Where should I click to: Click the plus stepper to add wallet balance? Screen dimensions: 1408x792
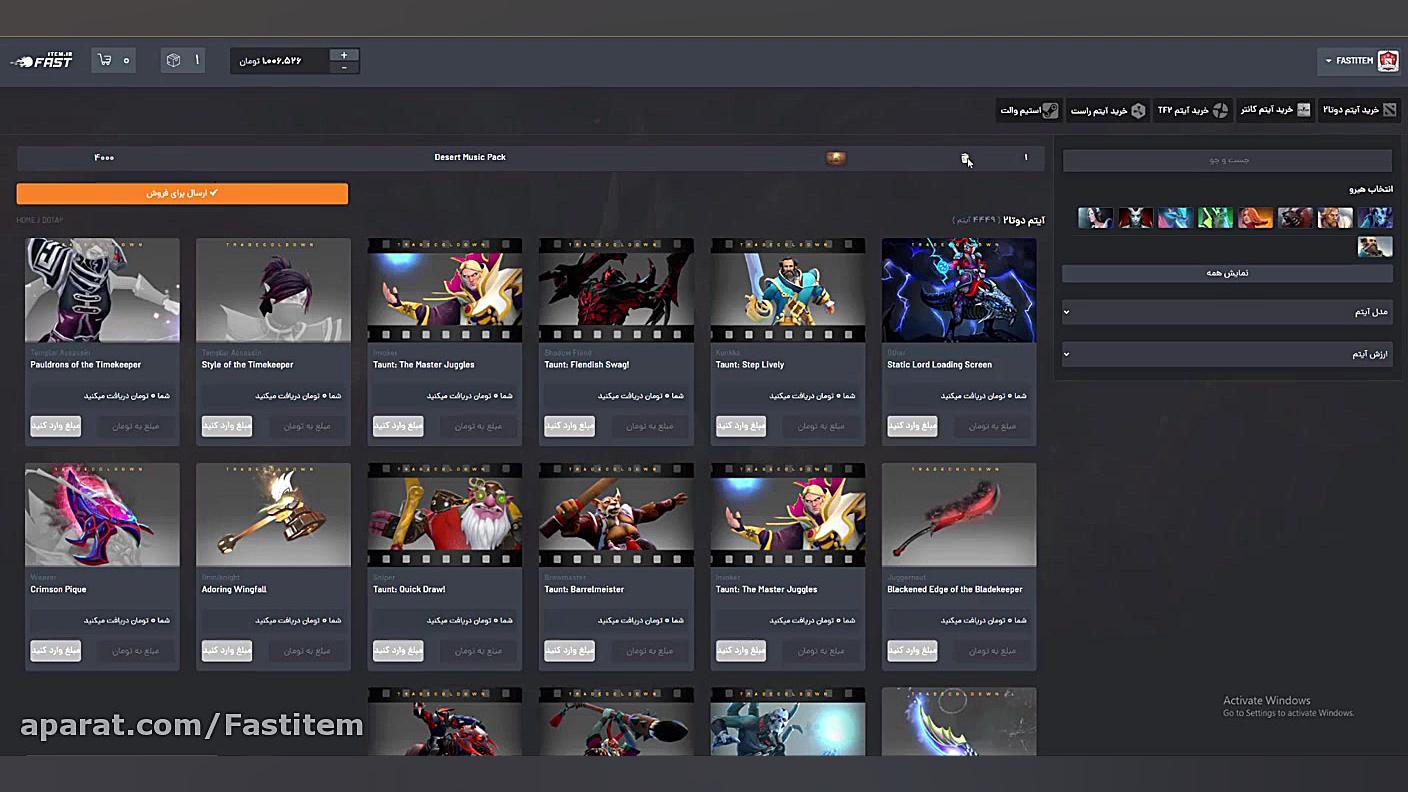[344, 55]
